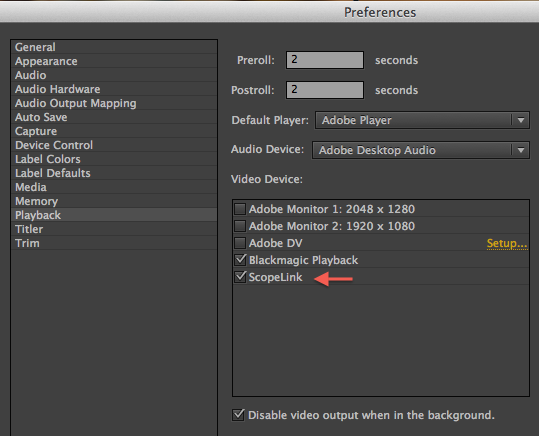Uncheck Blackmagic Playback device

pos(240,260)
